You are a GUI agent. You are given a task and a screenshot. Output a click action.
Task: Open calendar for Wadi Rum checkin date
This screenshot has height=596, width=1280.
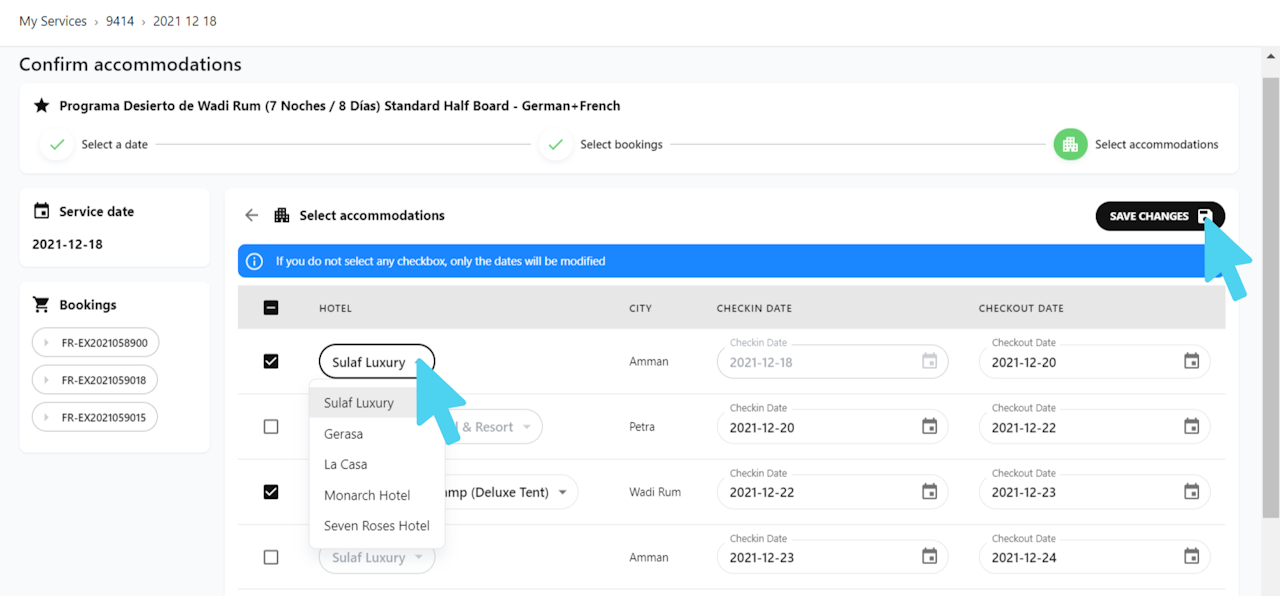929,492
